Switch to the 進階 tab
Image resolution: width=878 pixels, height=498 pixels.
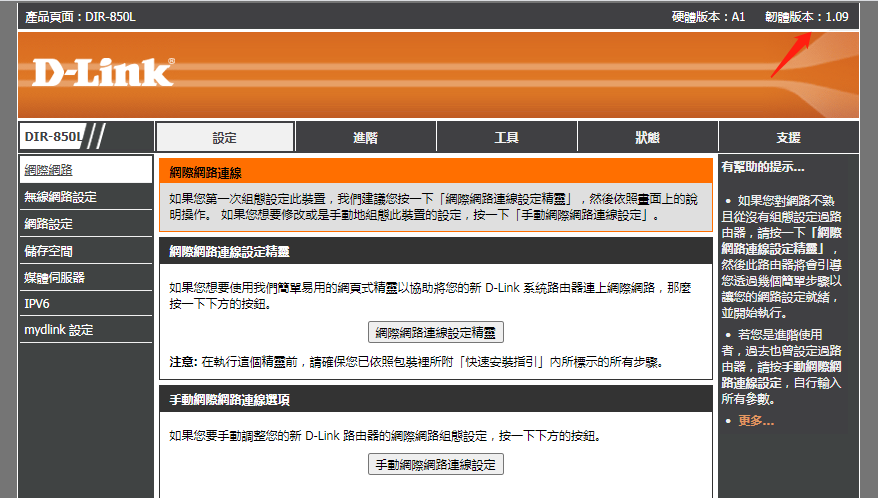click(x=366, y=137)
